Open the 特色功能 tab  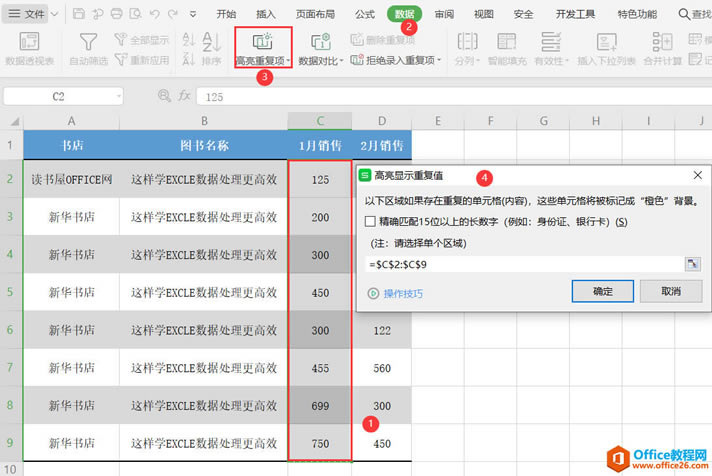pos(637,14)
